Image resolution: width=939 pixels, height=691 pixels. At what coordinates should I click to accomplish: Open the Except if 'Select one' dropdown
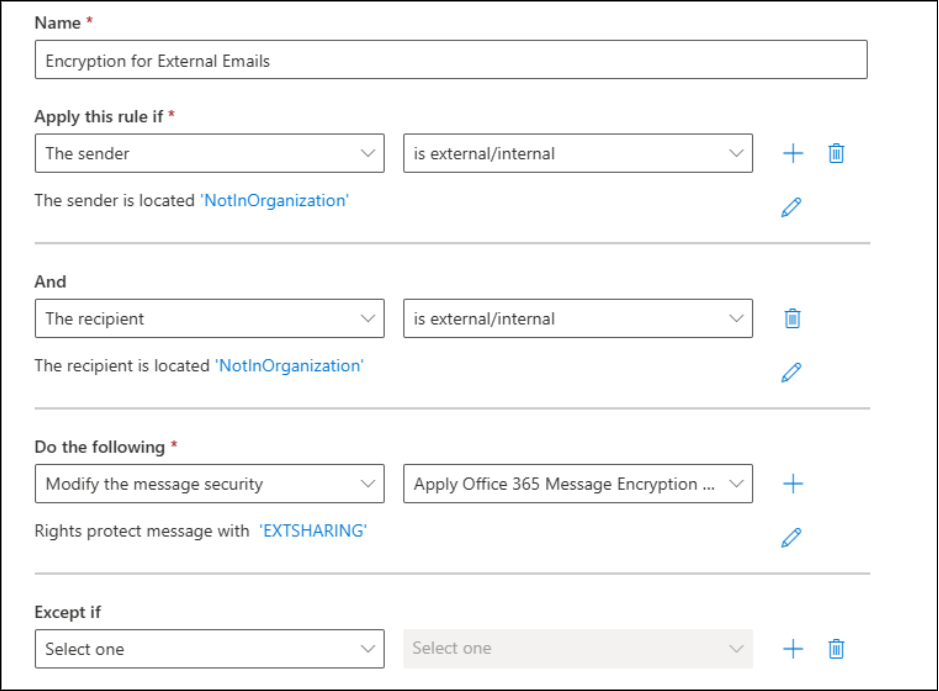210,648
